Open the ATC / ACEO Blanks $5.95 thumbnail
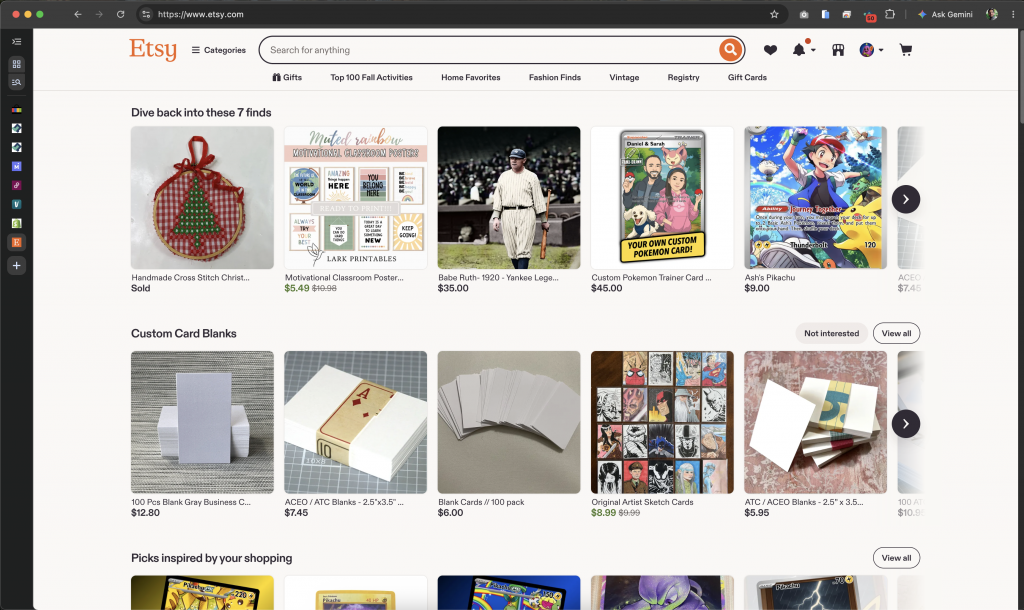This screenshot has width=1024, height=610. tap(816, 423)
